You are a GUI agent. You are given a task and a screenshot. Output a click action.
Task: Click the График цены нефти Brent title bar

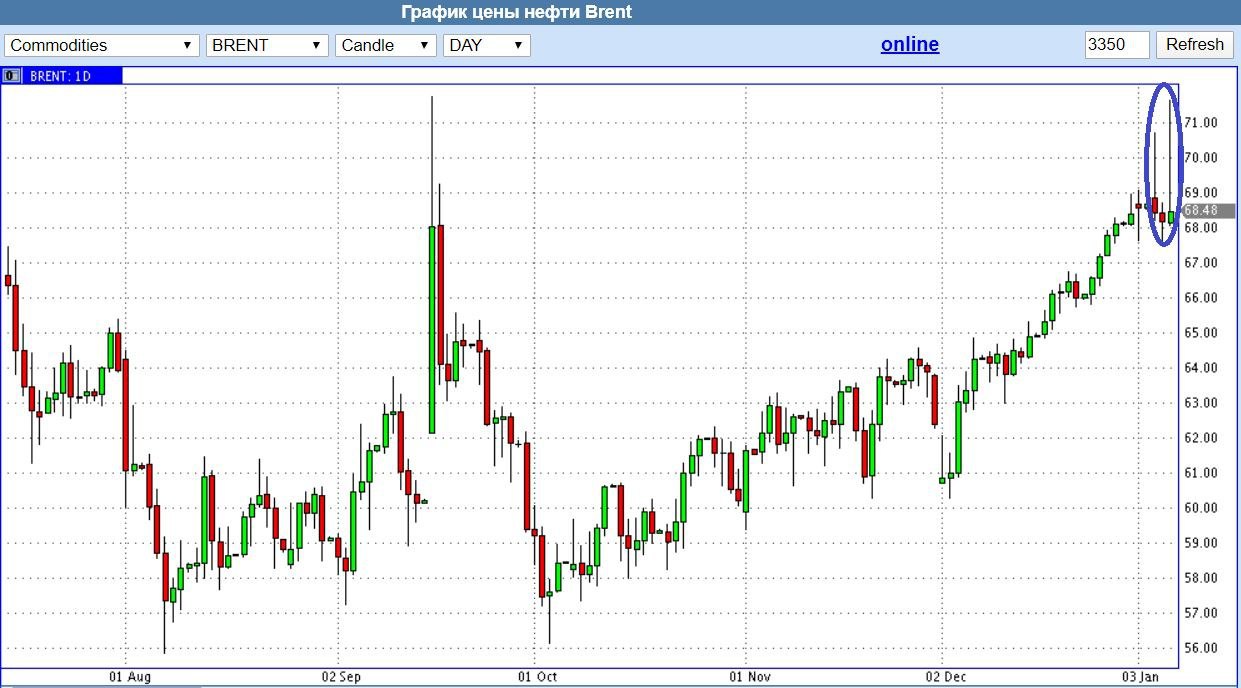pyautogui.click(x=620, y=12)
